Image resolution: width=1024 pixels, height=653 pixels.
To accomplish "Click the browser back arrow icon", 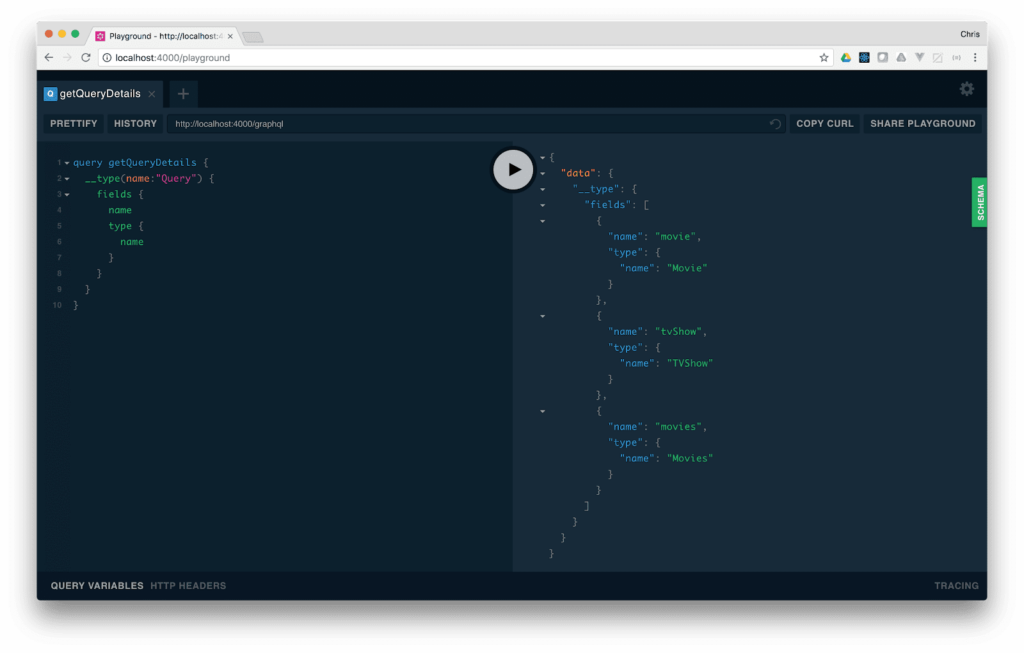I will tap(48, 57).
